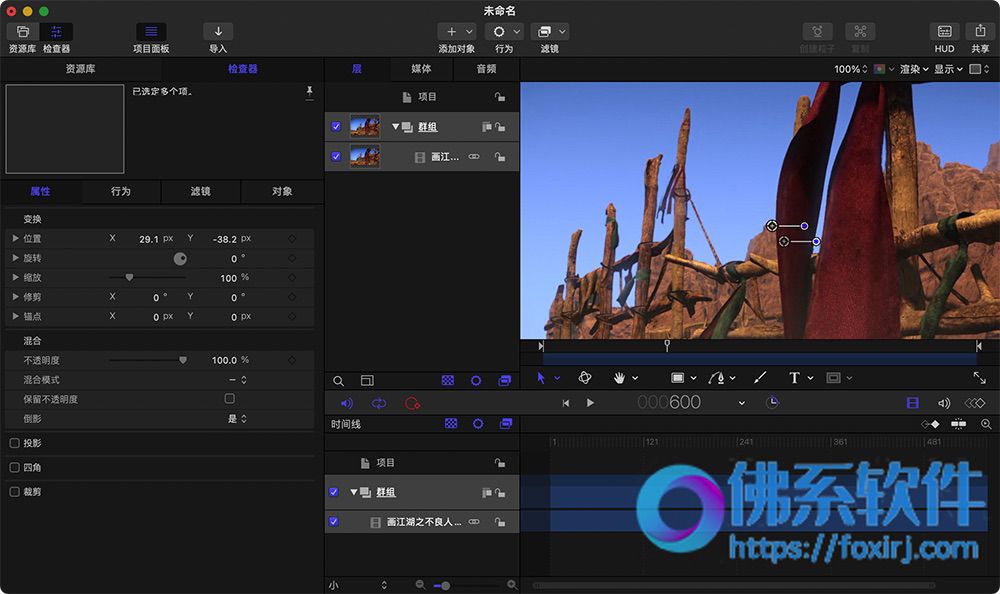Click the 不透明度 opacity slider
The height and width of the screenshot is (594, 1000).
[147, 360]
